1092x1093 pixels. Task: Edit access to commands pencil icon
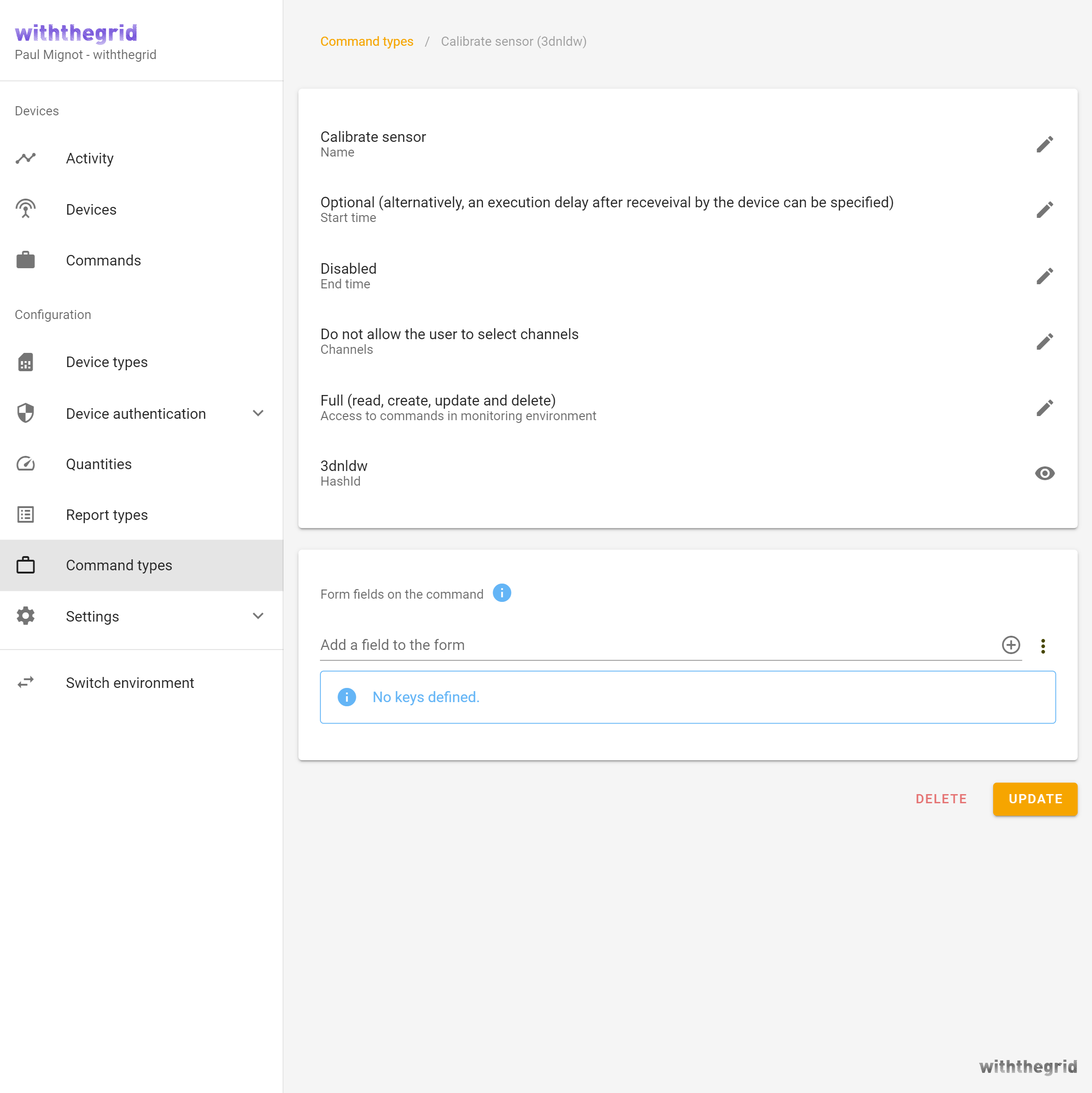(x=1044, y=408)
